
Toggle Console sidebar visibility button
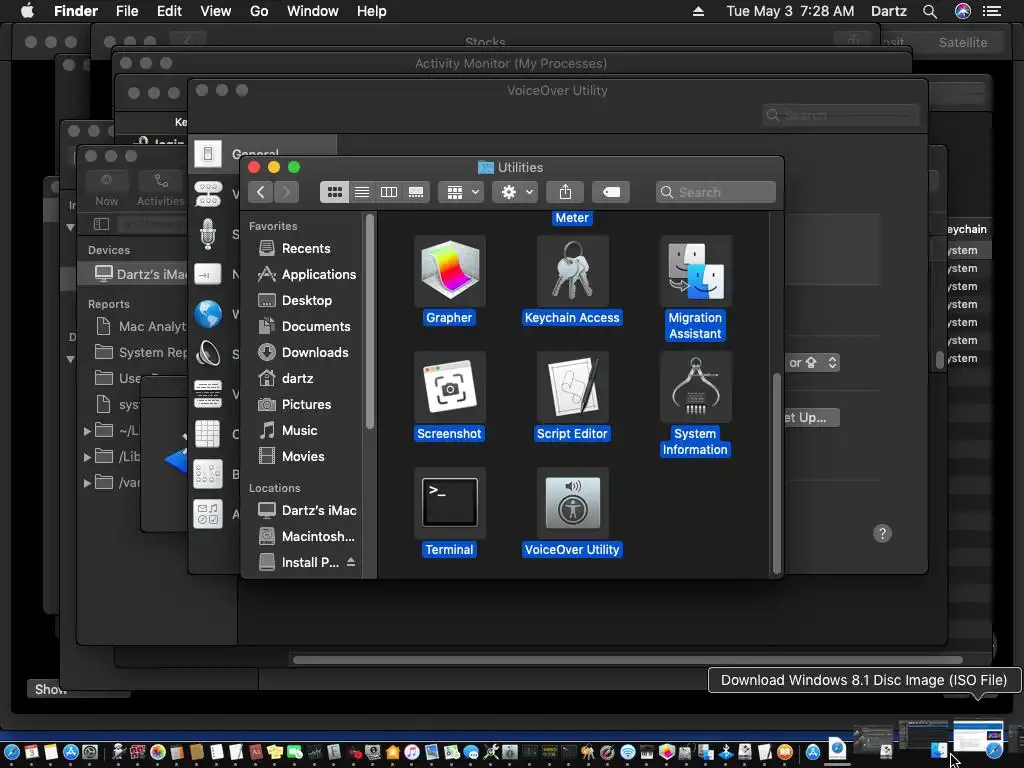pyautogui.click(x=101, y=224)
